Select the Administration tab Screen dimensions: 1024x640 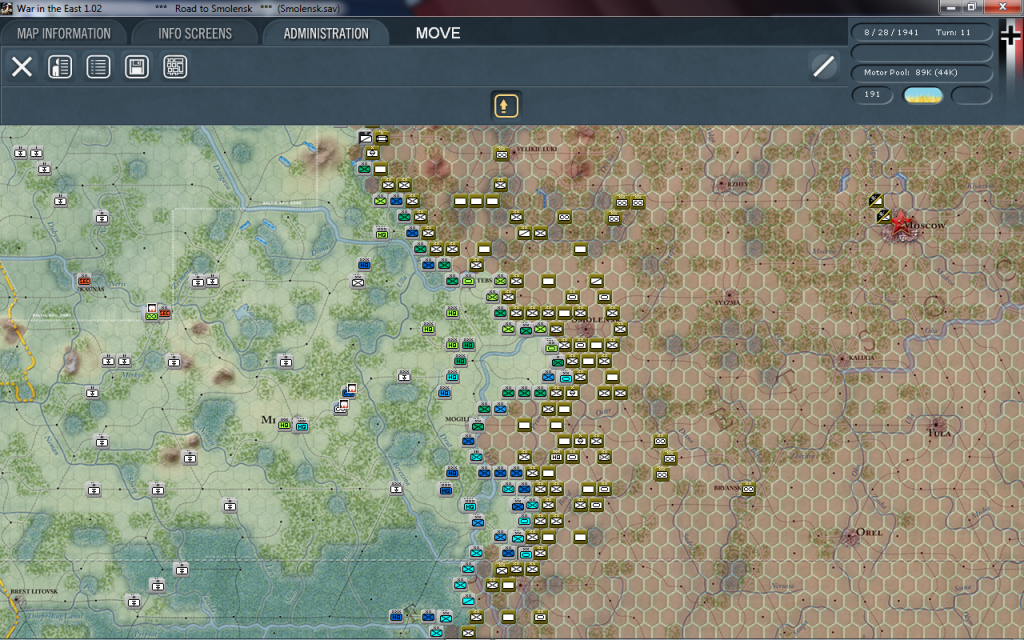coord(326,33)
